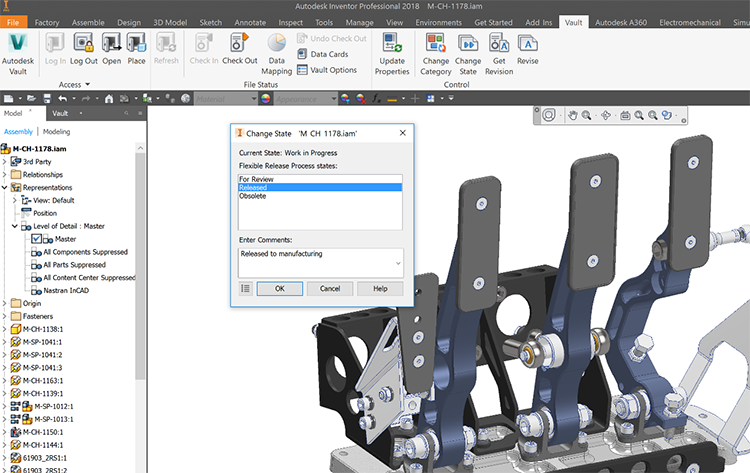This screenshot has width=750, height=473.
Task: Select the Pan hand tool in navigation bar
Action: (x=573, y=115)
